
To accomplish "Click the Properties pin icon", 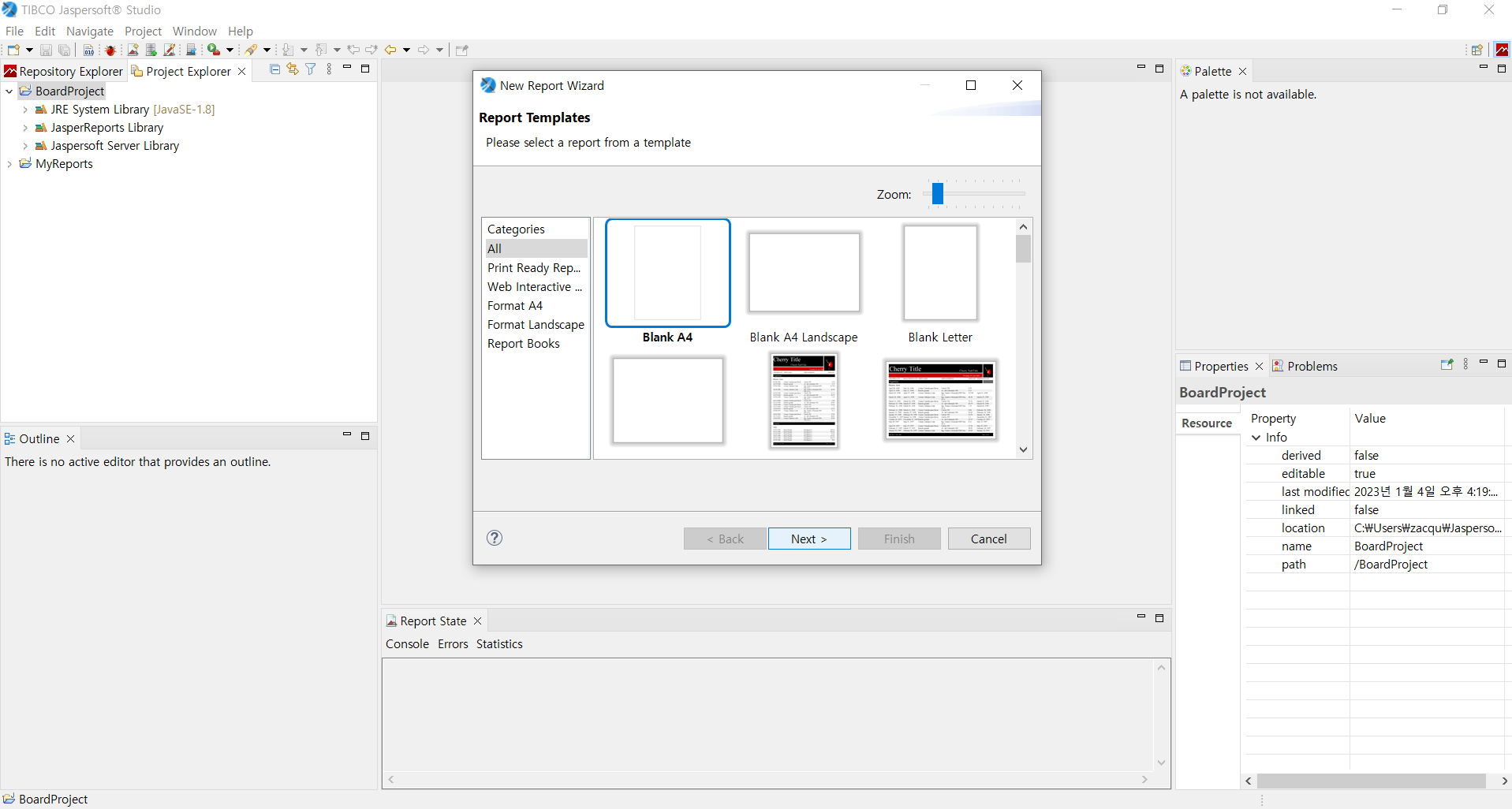I will click(1447, 364).
